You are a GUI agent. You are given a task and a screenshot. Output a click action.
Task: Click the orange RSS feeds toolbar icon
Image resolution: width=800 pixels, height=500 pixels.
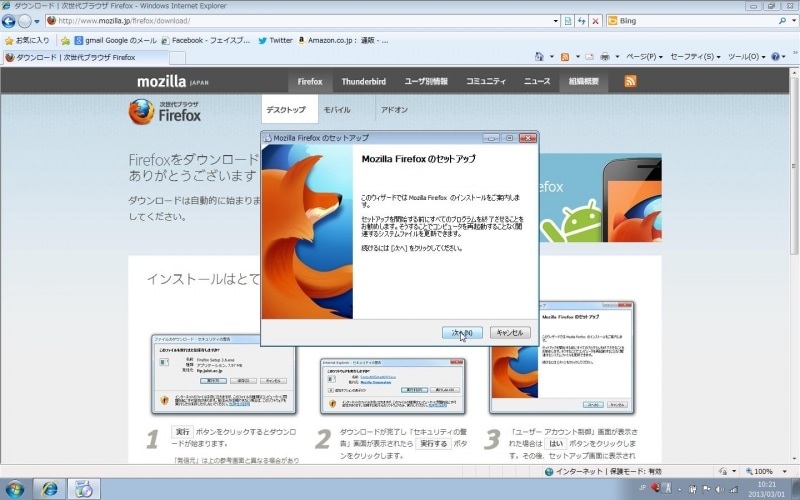[x=565, y=57]
